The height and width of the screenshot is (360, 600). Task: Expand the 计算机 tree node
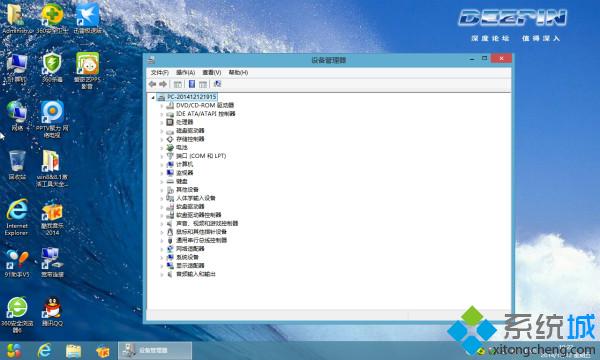coord(161,165)
